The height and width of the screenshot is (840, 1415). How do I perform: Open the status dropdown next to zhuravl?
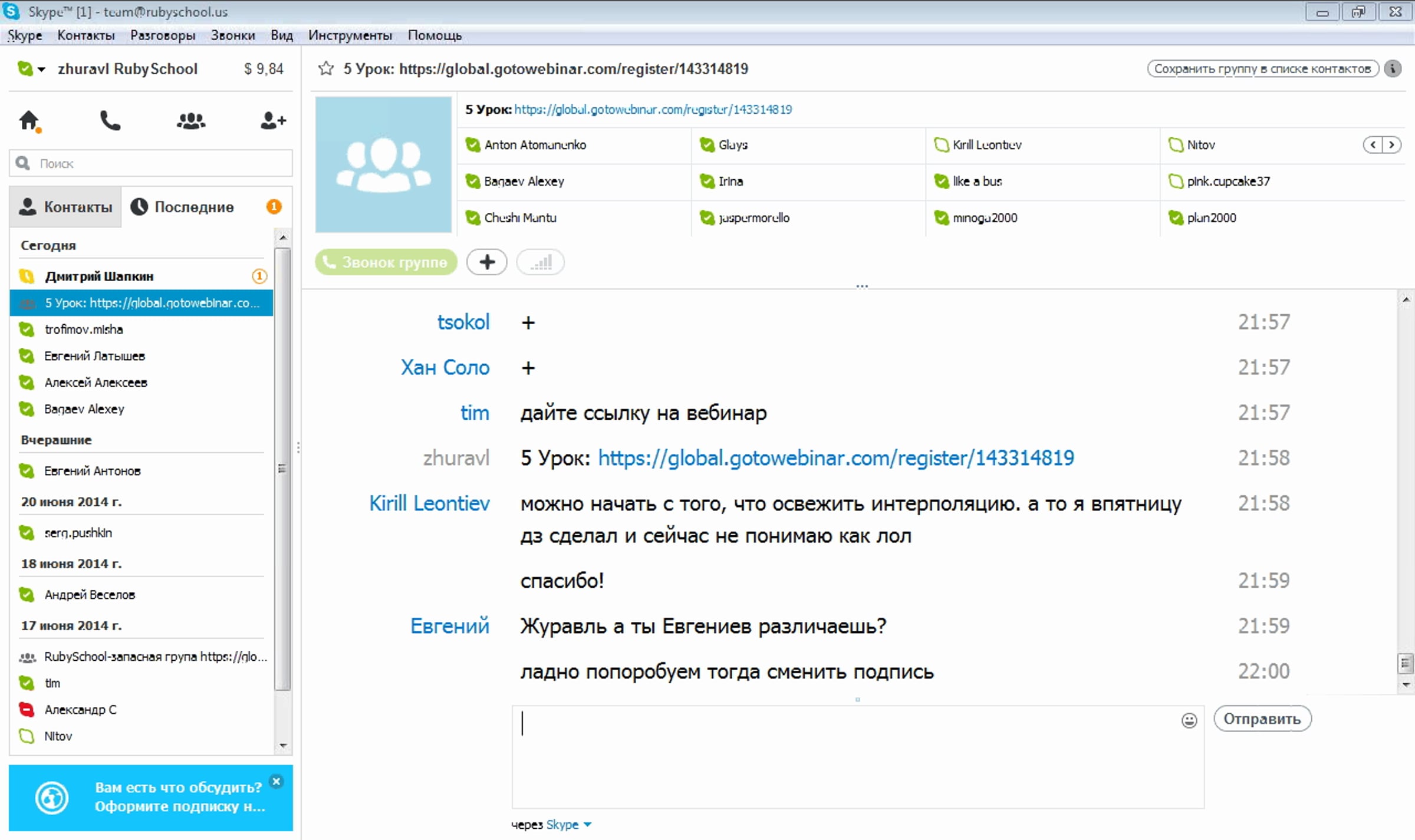[x=41, y=70]
